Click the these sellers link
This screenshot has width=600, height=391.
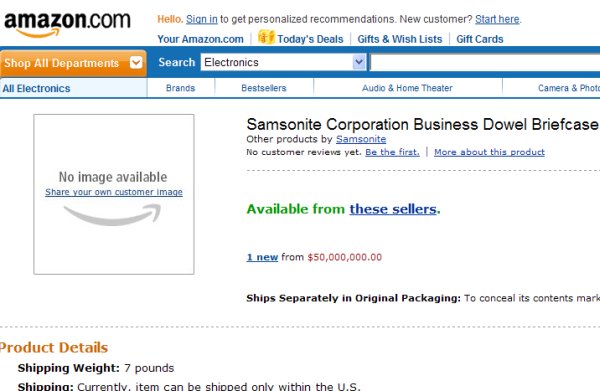point(393,209)
